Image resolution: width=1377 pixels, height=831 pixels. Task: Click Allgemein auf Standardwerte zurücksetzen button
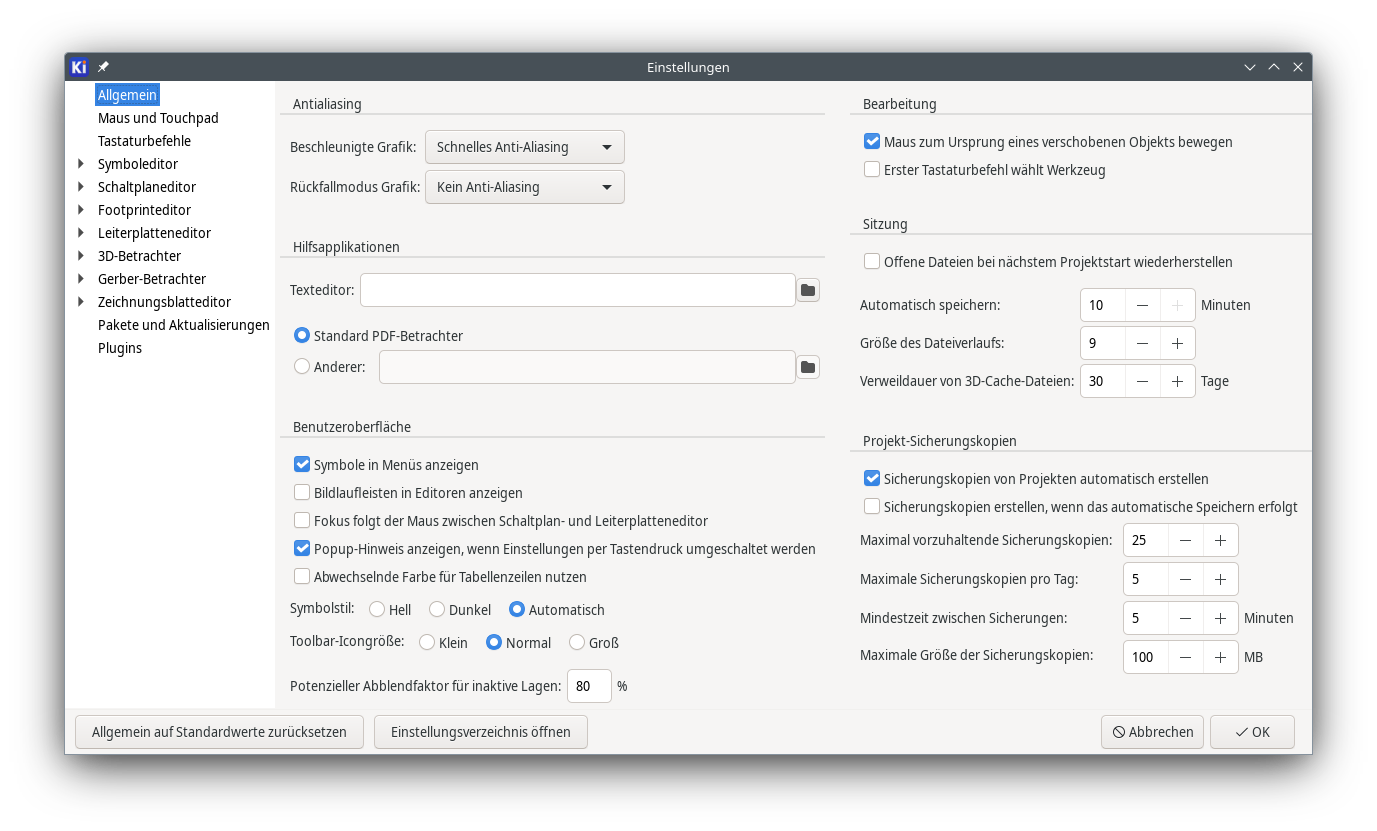(219, 732)
